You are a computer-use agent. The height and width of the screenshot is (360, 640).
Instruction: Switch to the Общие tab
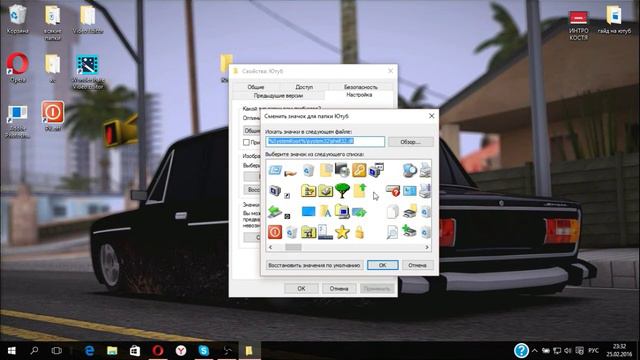click(x=256, y=87)
